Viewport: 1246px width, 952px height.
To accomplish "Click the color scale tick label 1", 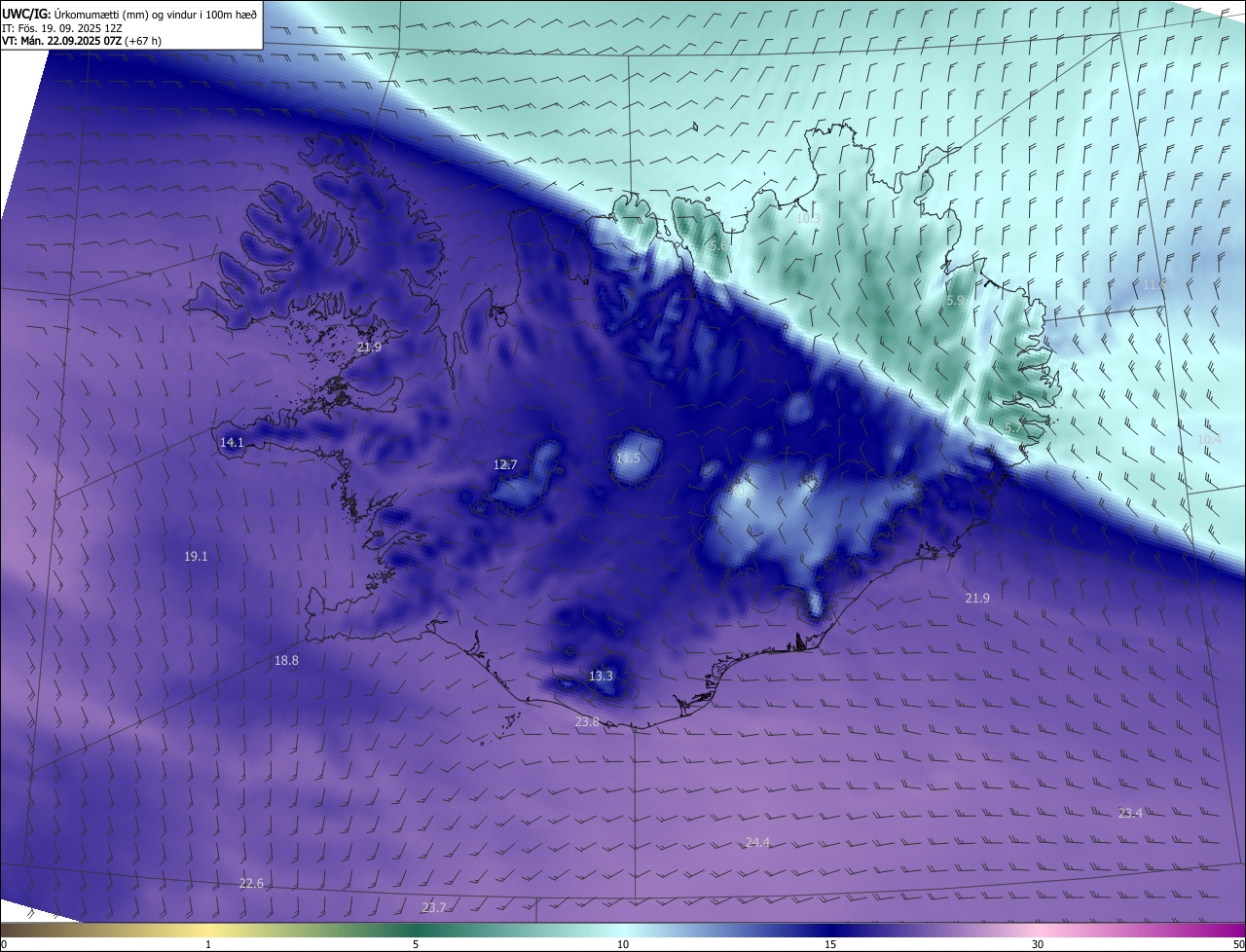I will pyautogui.click(x=208, y=944).
